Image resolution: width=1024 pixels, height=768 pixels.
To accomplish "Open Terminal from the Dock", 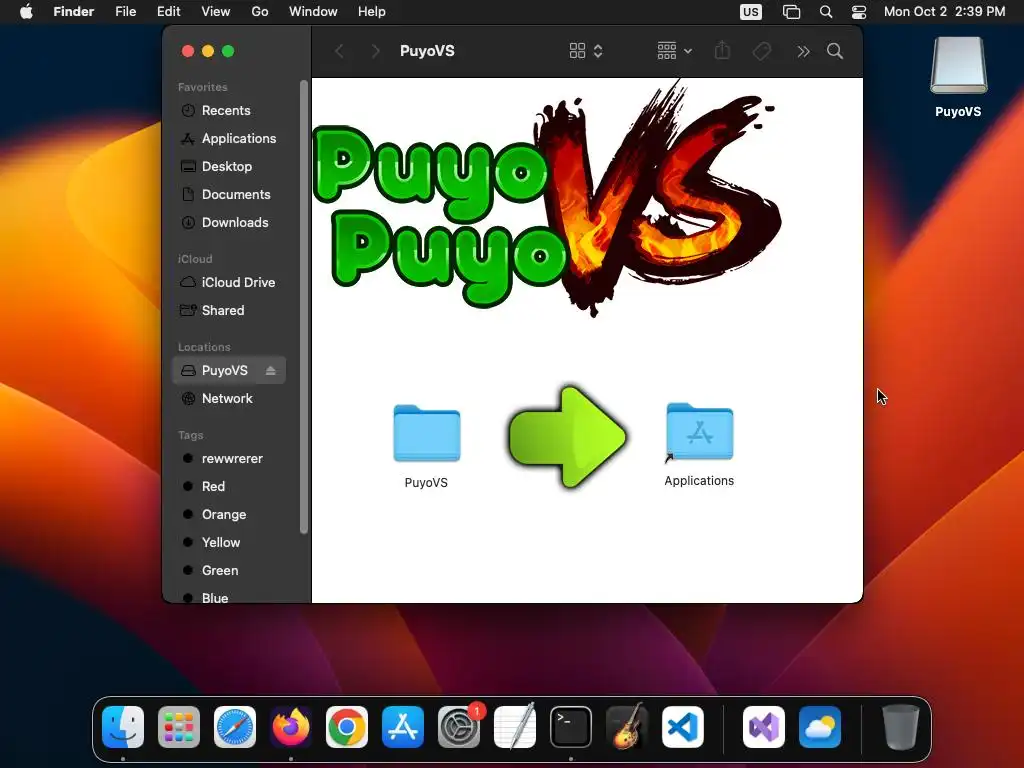I will [x=571, y=727].
